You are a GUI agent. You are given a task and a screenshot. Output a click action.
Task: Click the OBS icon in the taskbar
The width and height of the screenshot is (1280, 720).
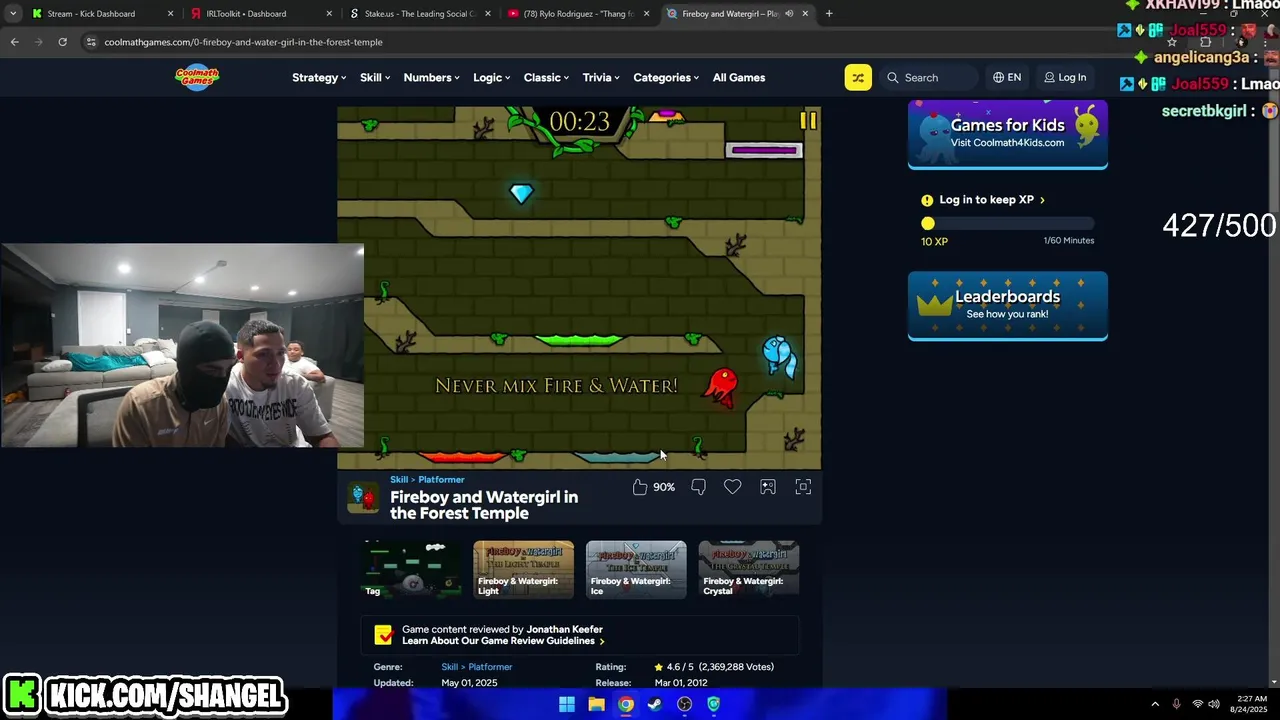(x=684, y=704)
